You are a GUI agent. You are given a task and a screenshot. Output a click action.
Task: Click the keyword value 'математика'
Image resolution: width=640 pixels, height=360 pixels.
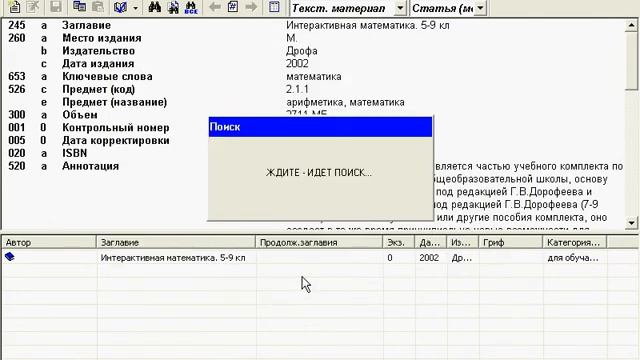(x=313, y=77)
